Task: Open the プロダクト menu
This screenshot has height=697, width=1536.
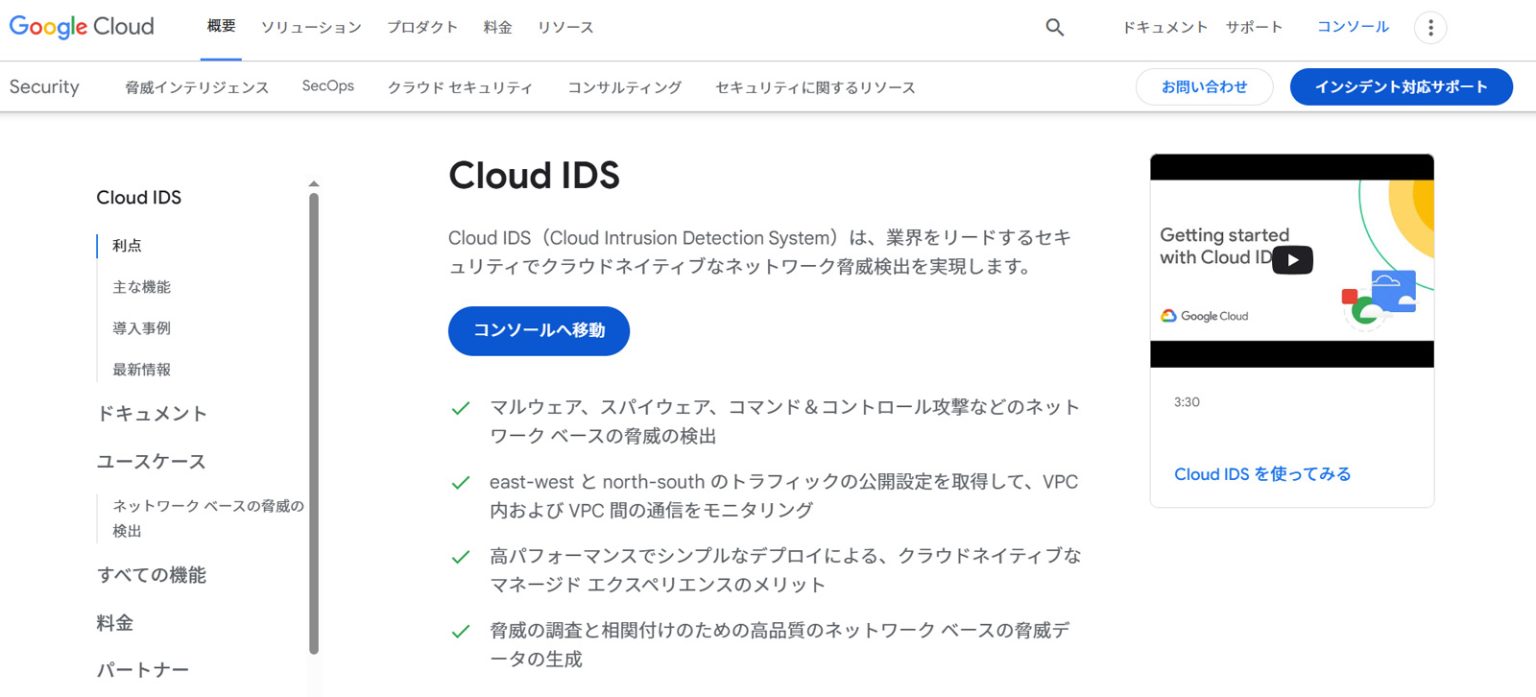Action: click(422, 28)
